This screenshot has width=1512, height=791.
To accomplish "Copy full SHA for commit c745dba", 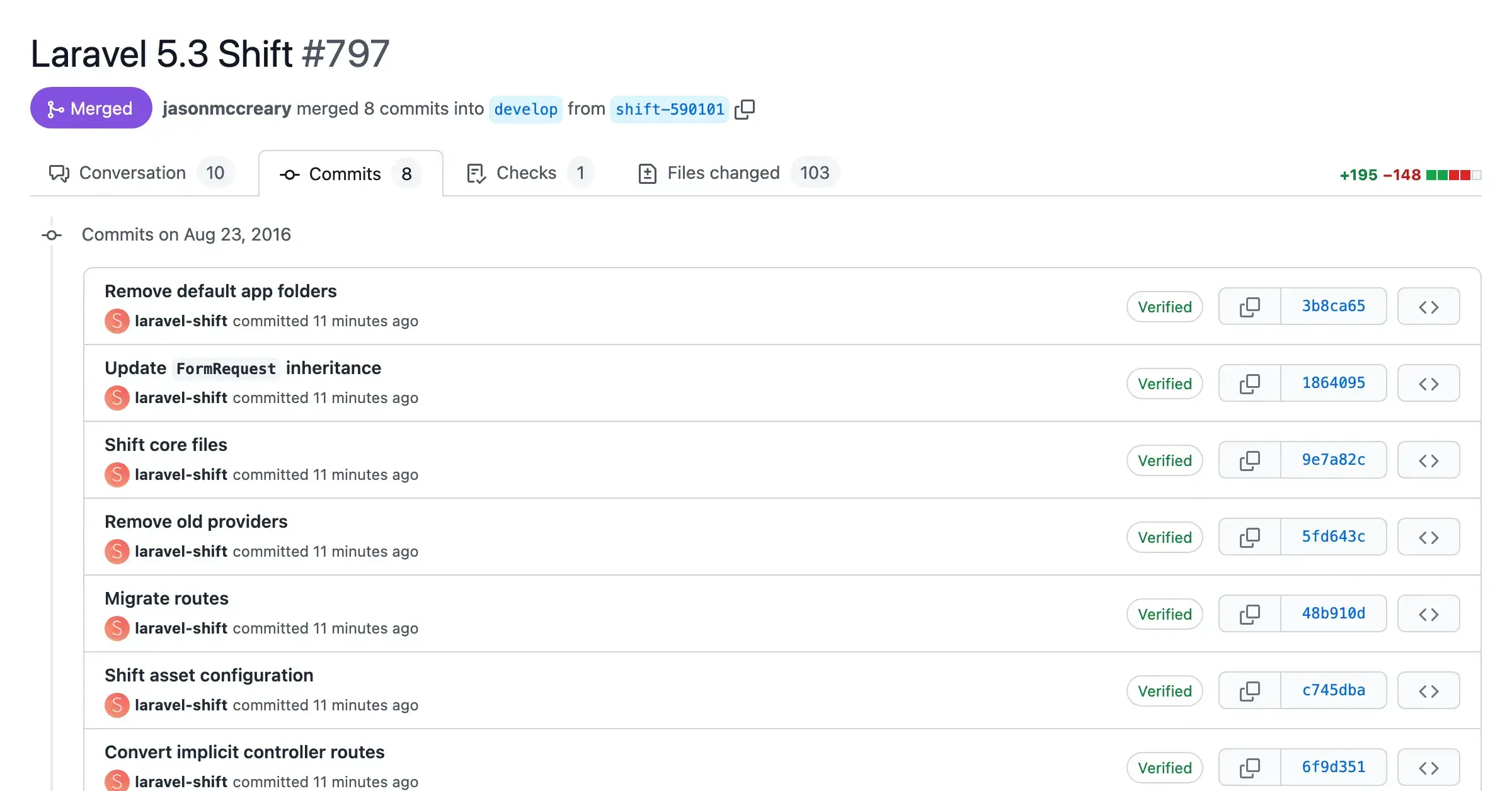I will pyautogui.click(x=1250, y=691).
